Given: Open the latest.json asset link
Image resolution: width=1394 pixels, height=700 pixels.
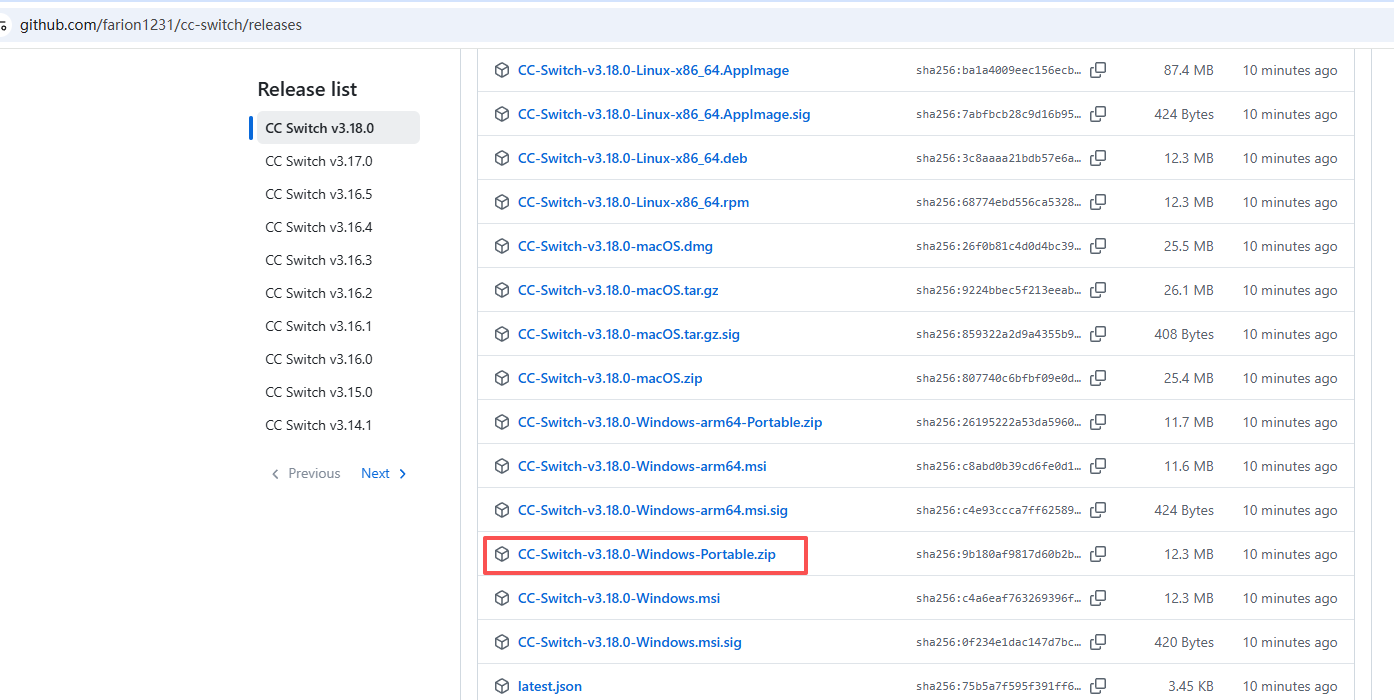Looking at the screenshot, I should pyautogui.click(x=550, y=686).
